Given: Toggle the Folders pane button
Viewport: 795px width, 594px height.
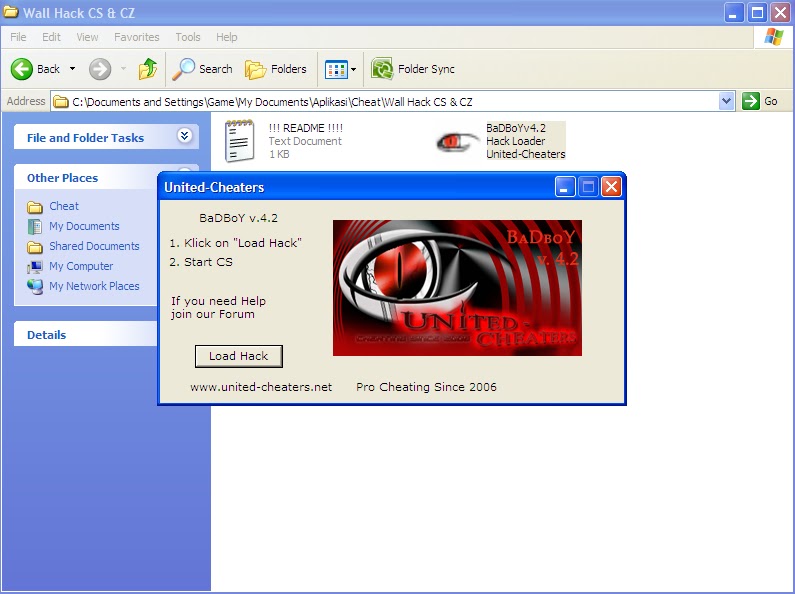Looking at the screenshot, I should point(276,69).
